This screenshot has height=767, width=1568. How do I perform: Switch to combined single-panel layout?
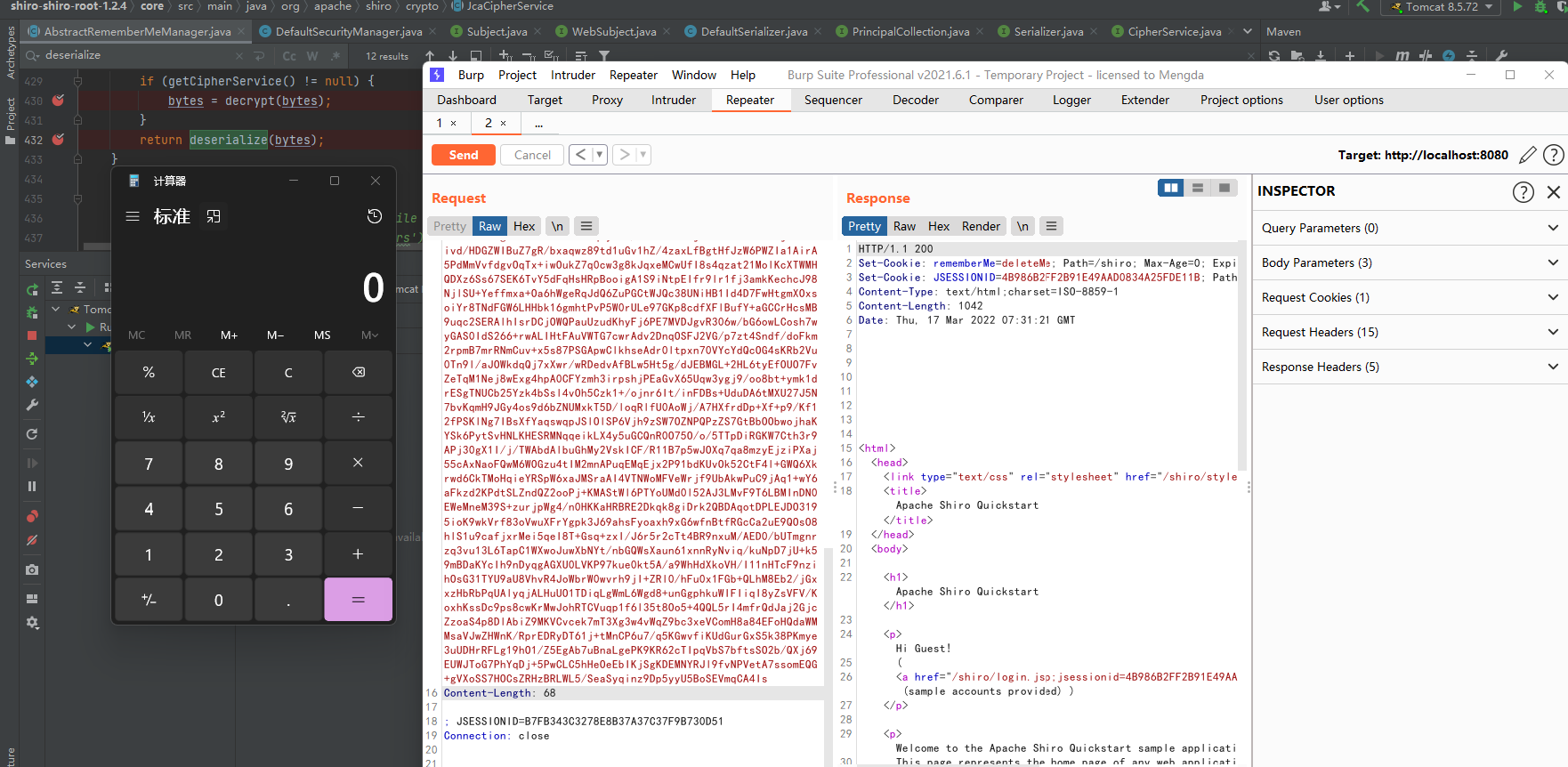point(1224,188)
